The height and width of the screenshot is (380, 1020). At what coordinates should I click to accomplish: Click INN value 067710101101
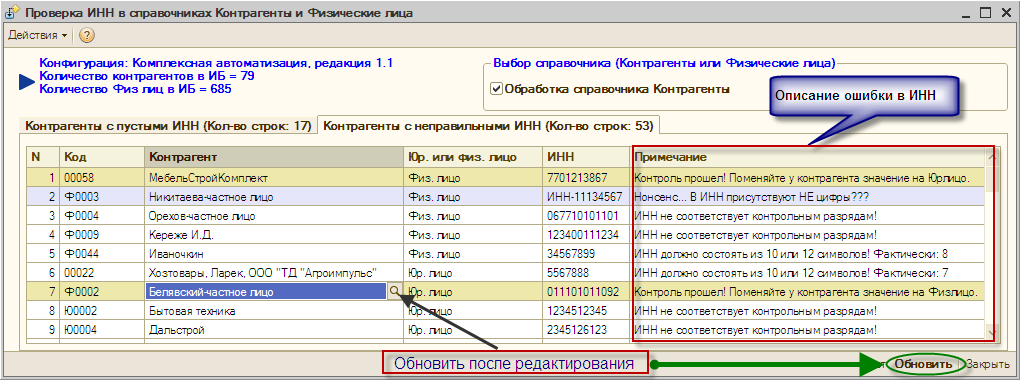point(586,215)
